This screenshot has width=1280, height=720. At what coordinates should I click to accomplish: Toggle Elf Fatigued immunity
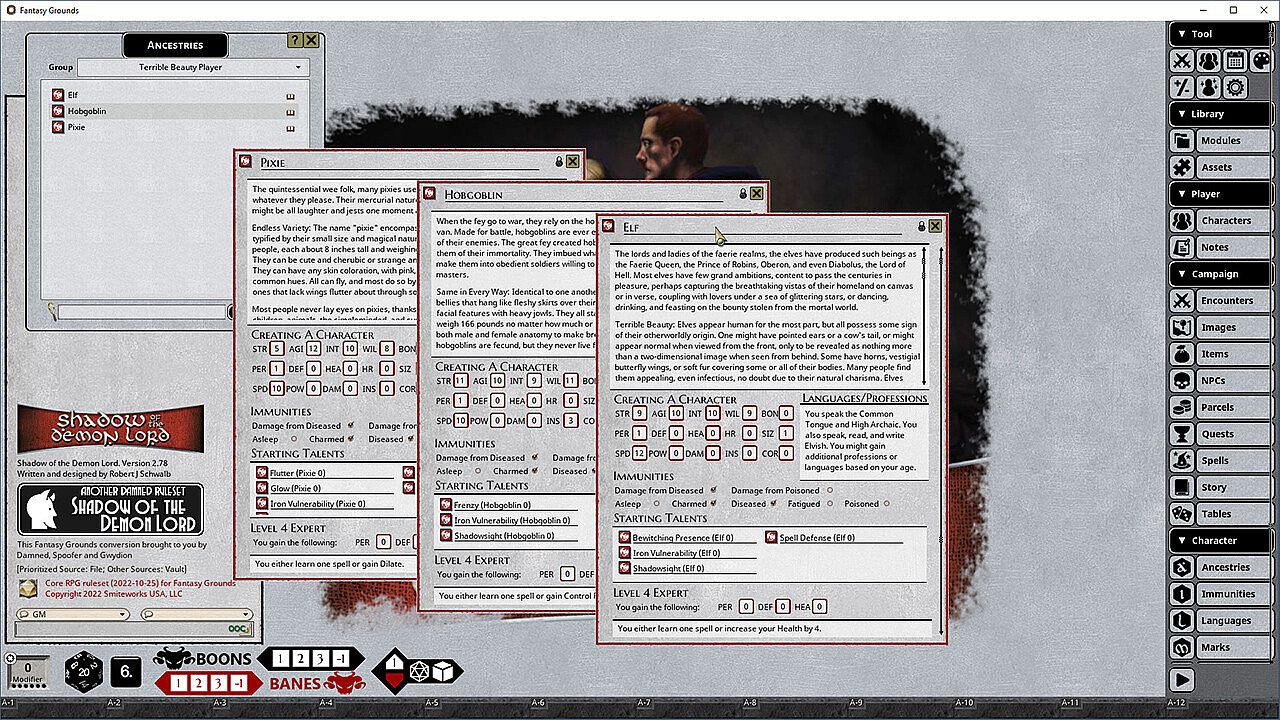tap(830, 504)
